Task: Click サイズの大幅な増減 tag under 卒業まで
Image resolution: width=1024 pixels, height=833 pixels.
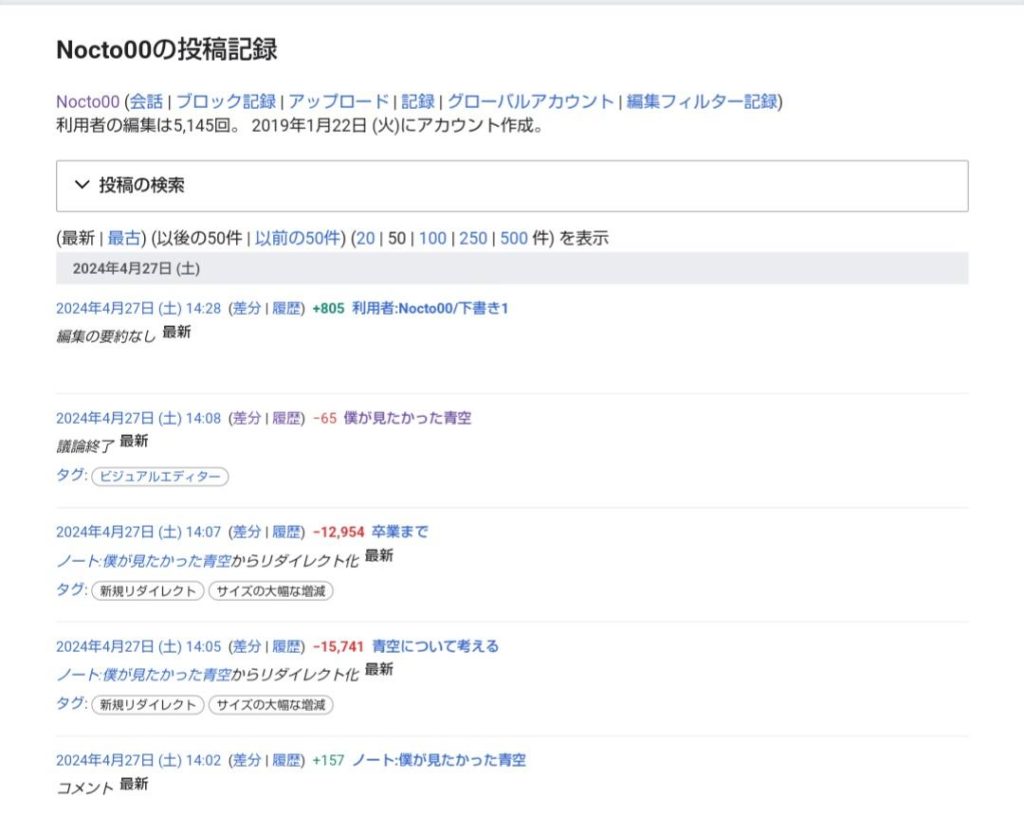Action: [x=270, y=591]
